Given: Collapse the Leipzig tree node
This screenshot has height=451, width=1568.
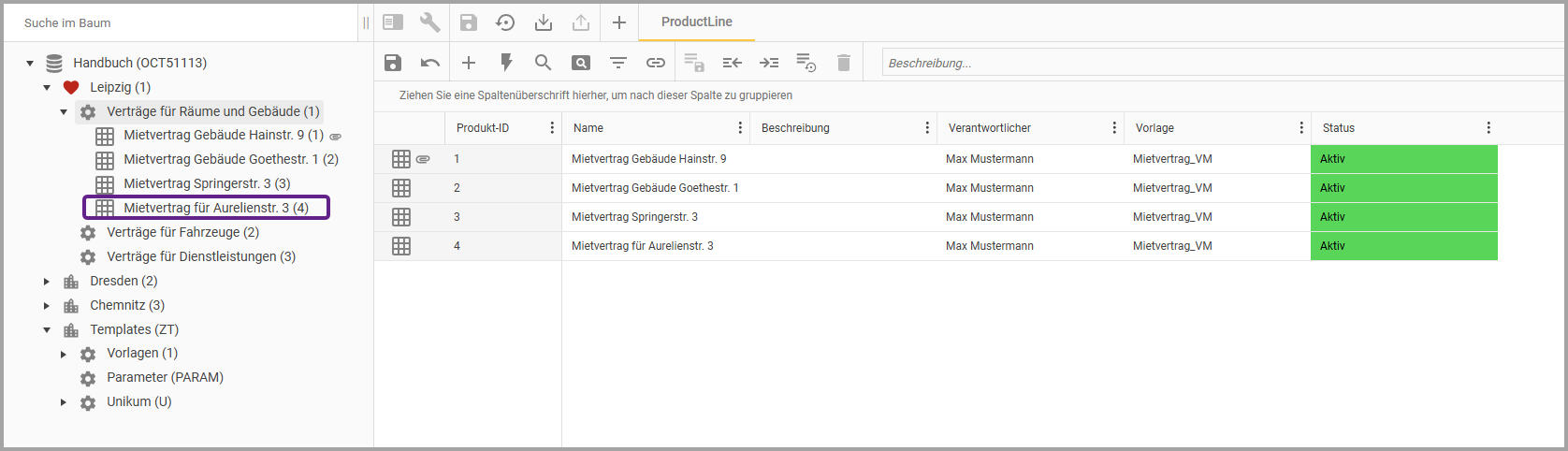Looking at the screenshot, I should pos(47,87).
